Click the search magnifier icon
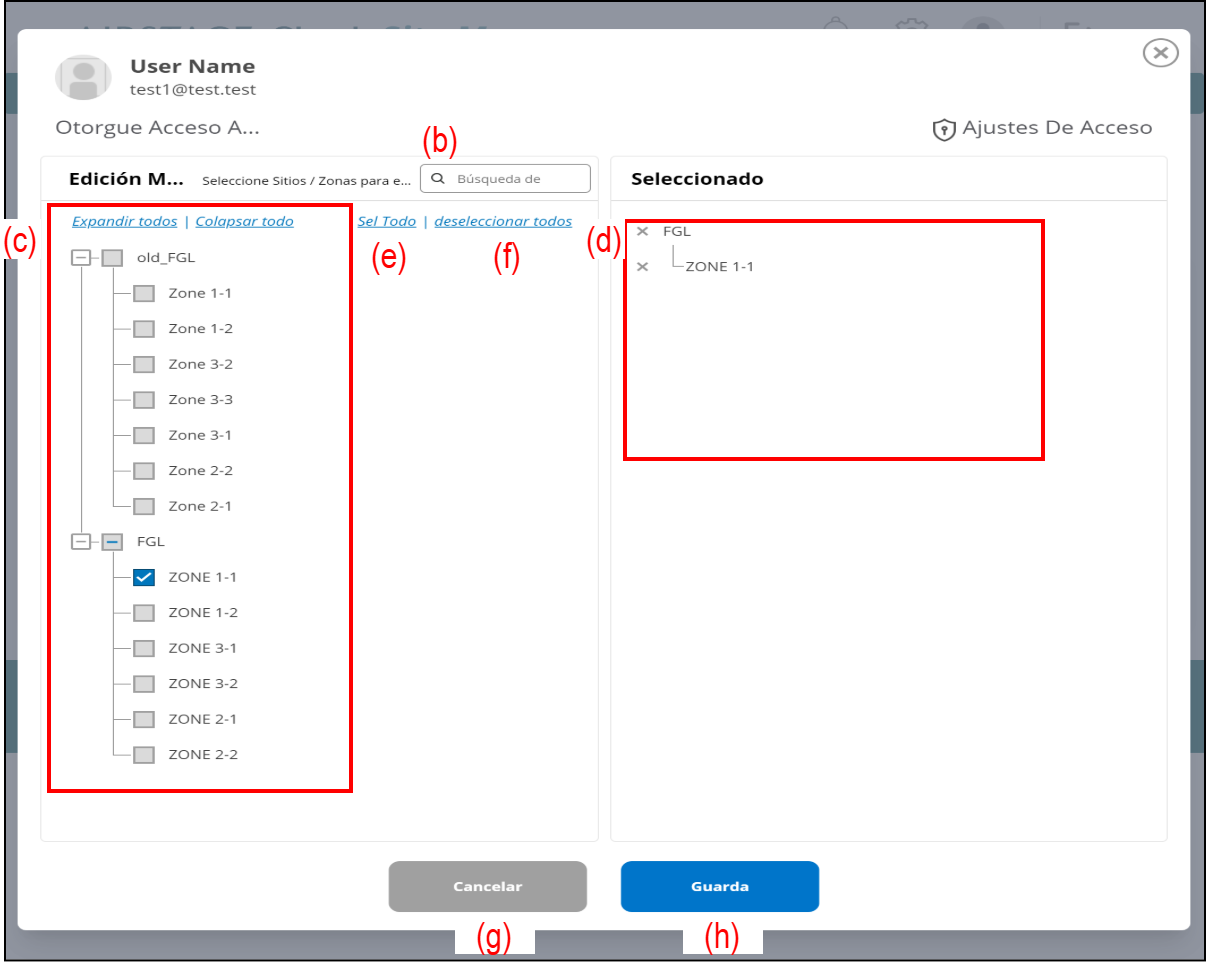Screen dimensions: 1206x962 coord(437,180)
